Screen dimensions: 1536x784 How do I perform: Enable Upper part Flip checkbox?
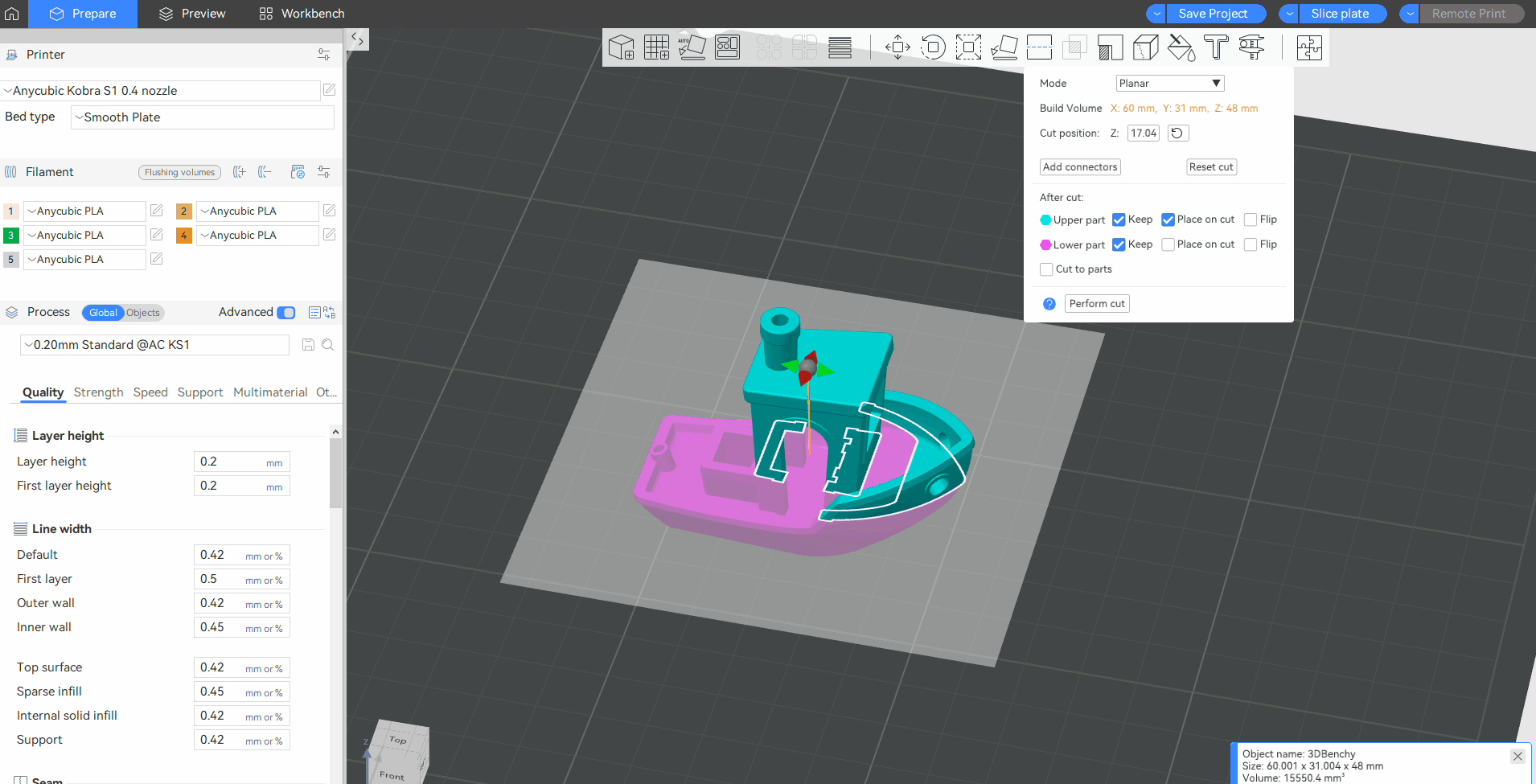pyautogui.click(x=1251, y=220)
